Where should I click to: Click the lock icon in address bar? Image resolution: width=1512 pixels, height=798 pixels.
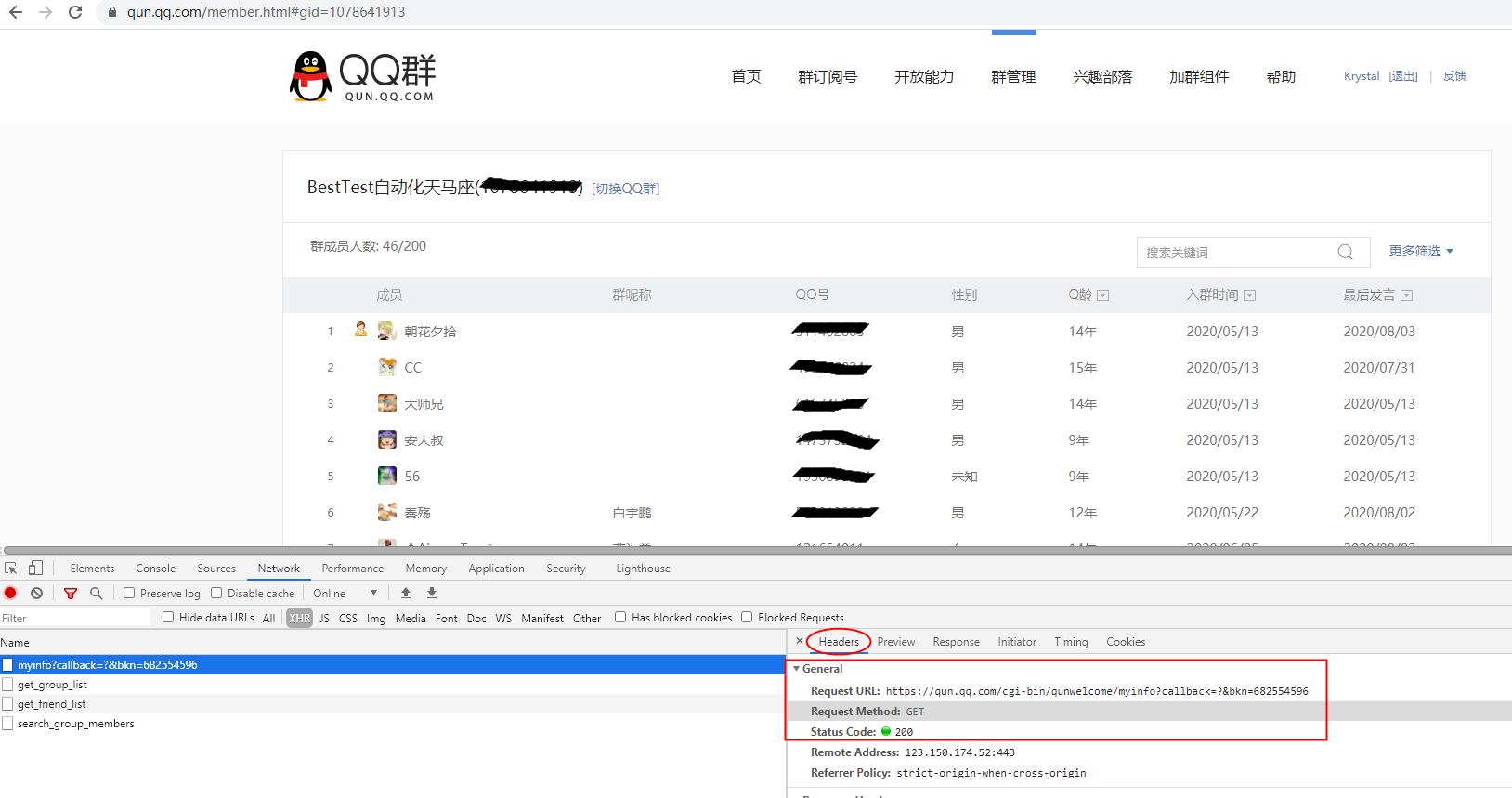pos(112,12)
